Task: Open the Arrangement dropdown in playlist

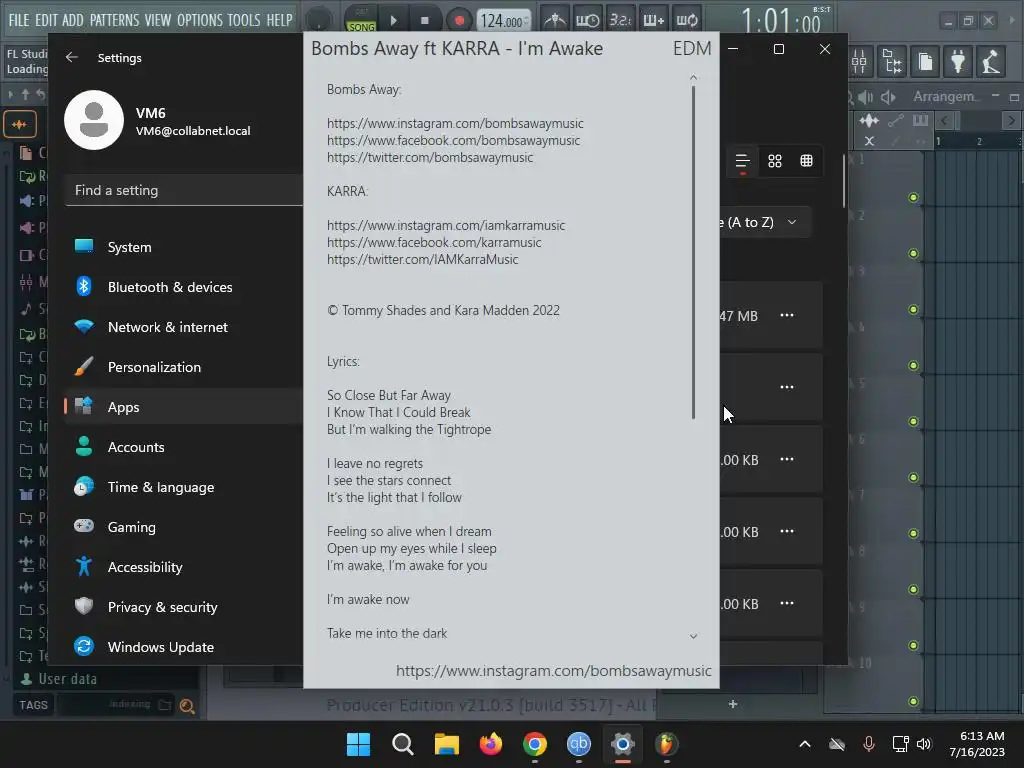Action: pyautogui.click(x=945, y=97)
